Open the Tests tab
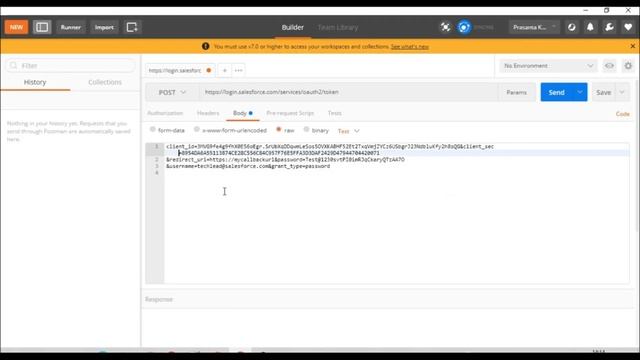 point(334,113)
